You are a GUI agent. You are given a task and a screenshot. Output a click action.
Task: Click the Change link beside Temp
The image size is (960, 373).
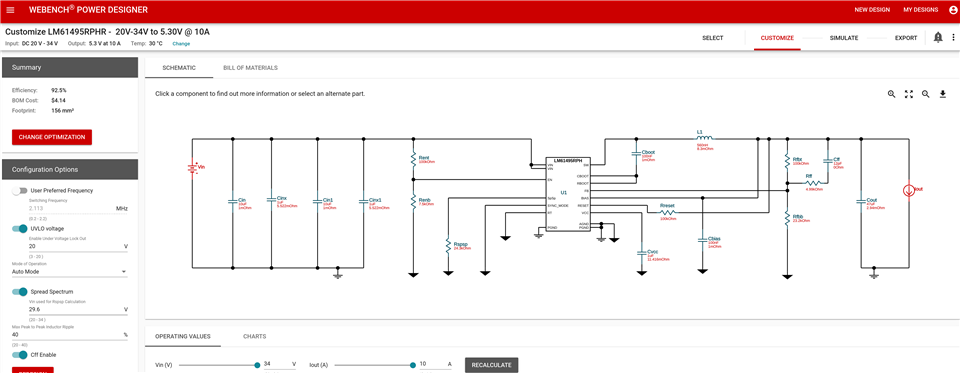(x=181, y=43)
